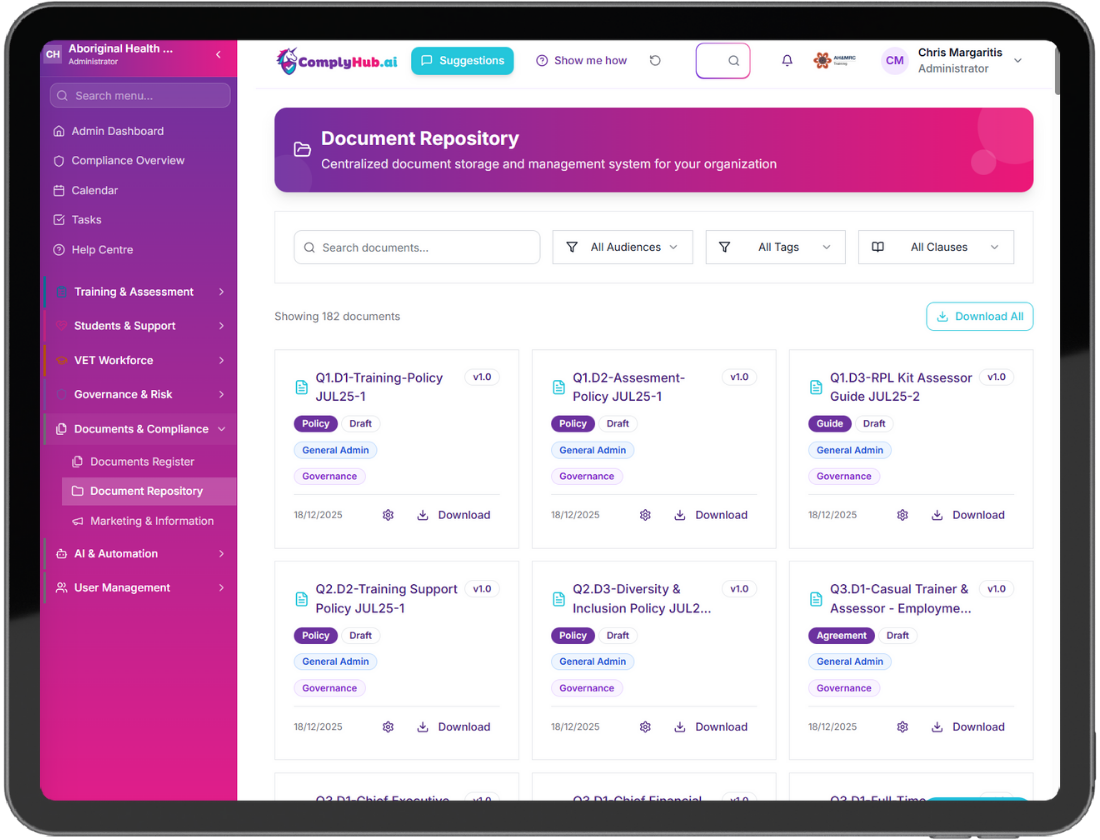Screen dimensions: 1100x840
Task: Click the Suggestions button
Action: click(462, 60)
